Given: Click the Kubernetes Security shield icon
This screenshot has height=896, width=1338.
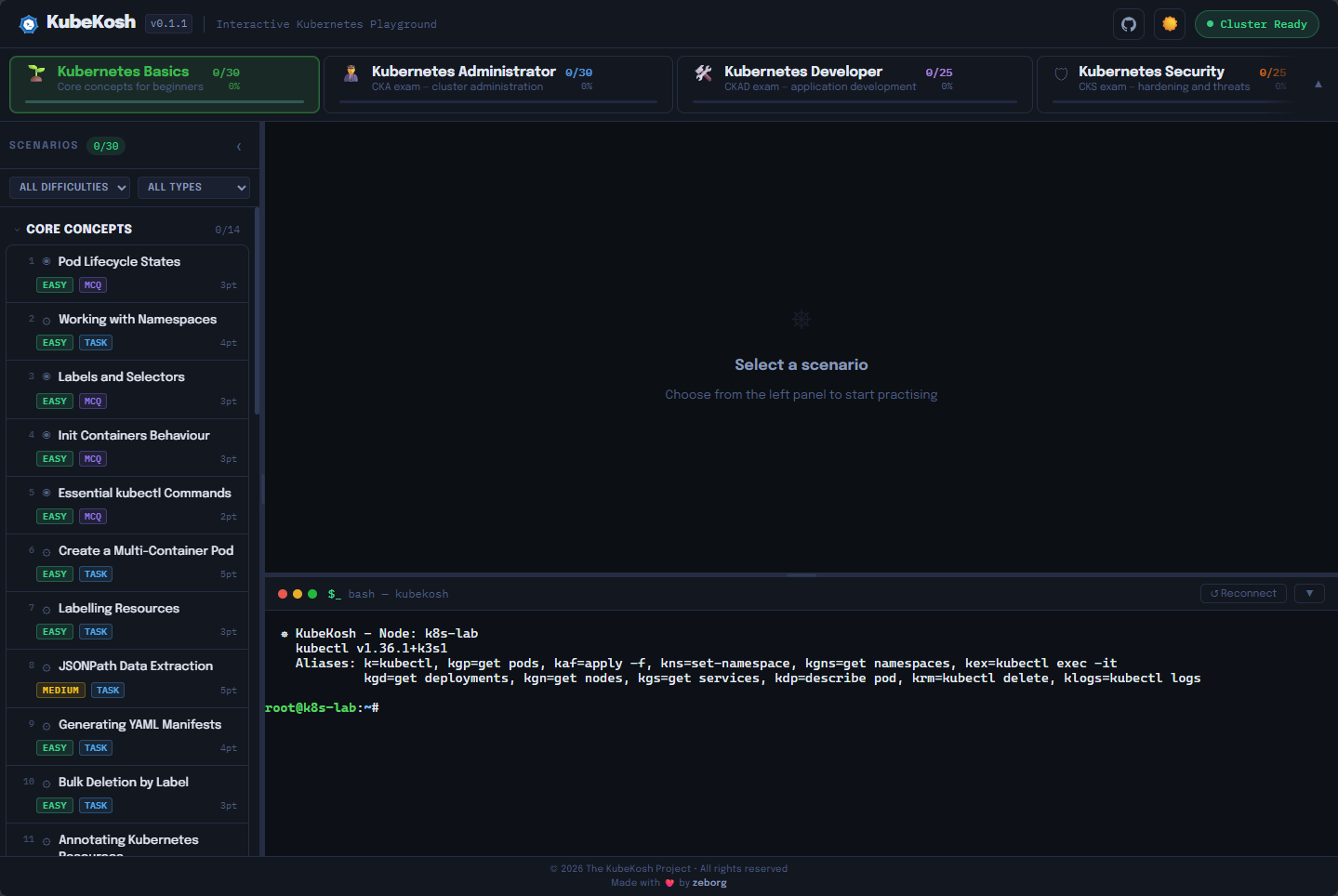Looking at the screenshot, I should click(1061, 73).
